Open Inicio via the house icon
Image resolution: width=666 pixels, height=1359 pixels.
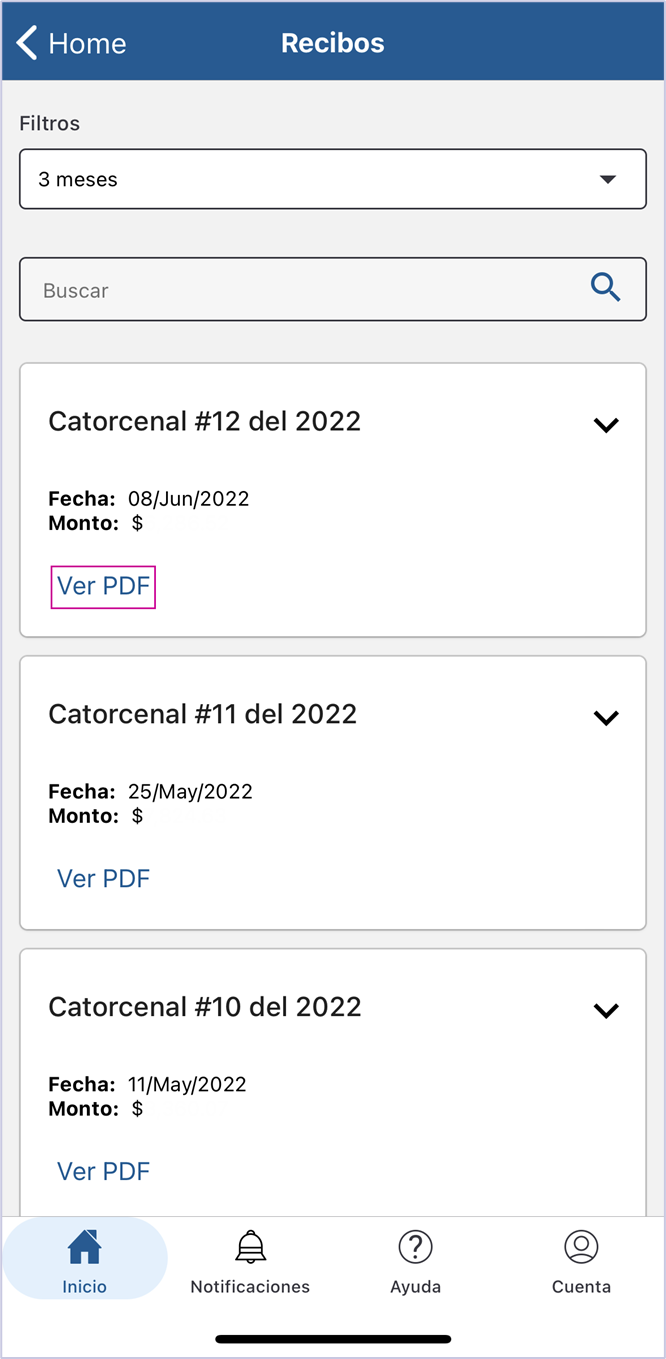tap(84, 1247)
